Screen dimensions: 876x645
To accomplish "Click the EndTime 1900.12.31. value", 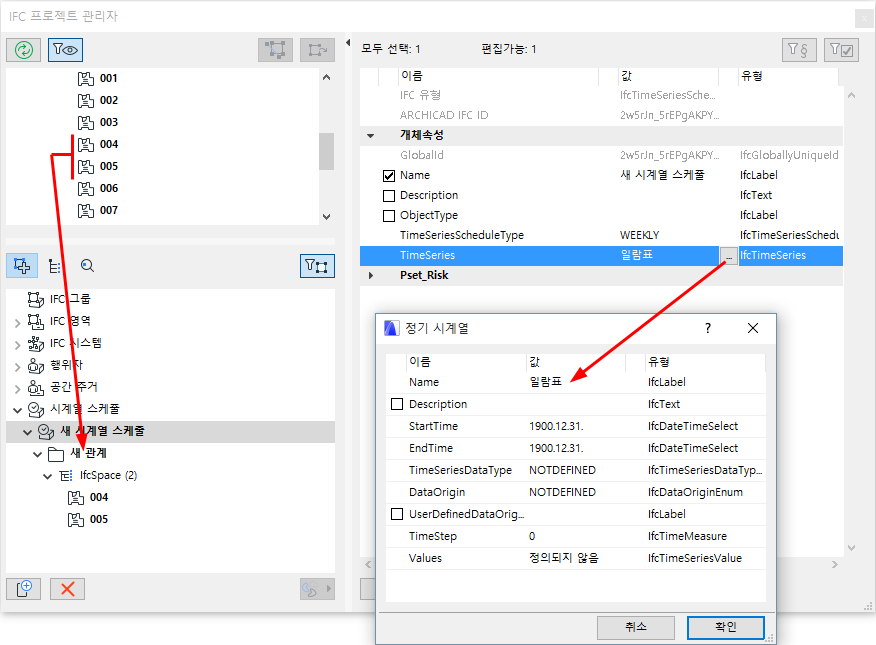I will (x=556, y=448).
